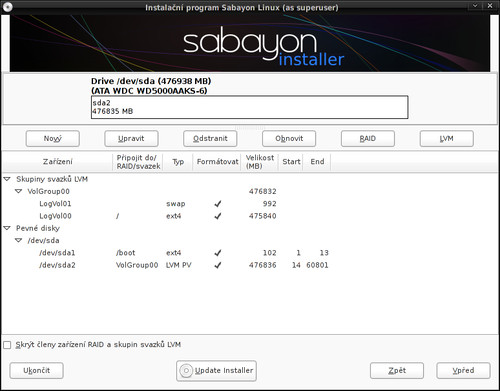This screenshot has height=391, width=500.
Task: Click the /boot mount point cell
Action: click(126, 253)
